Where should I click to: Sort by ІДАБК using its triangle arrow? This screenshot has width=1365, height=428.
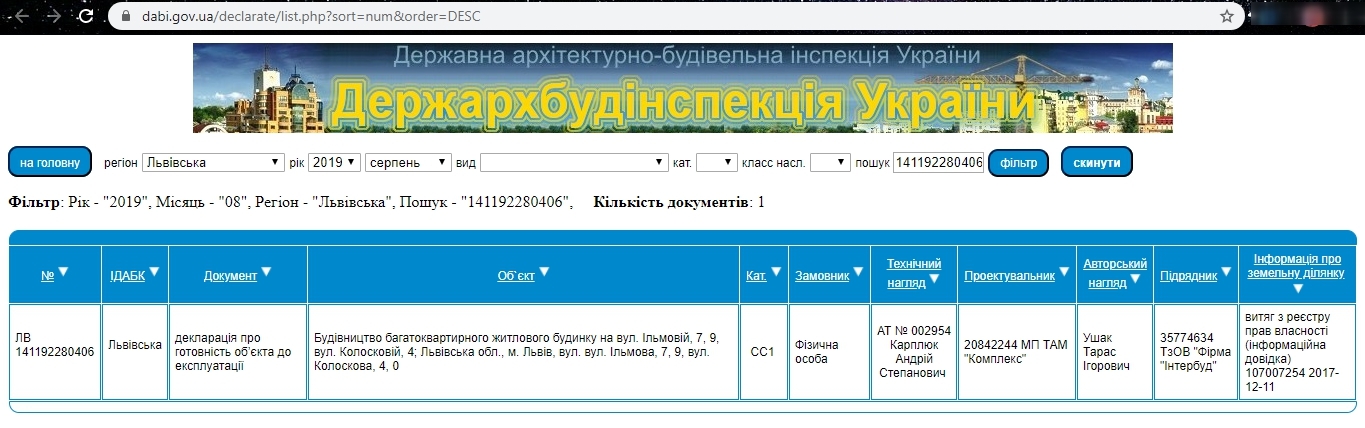tap(154, 271)
